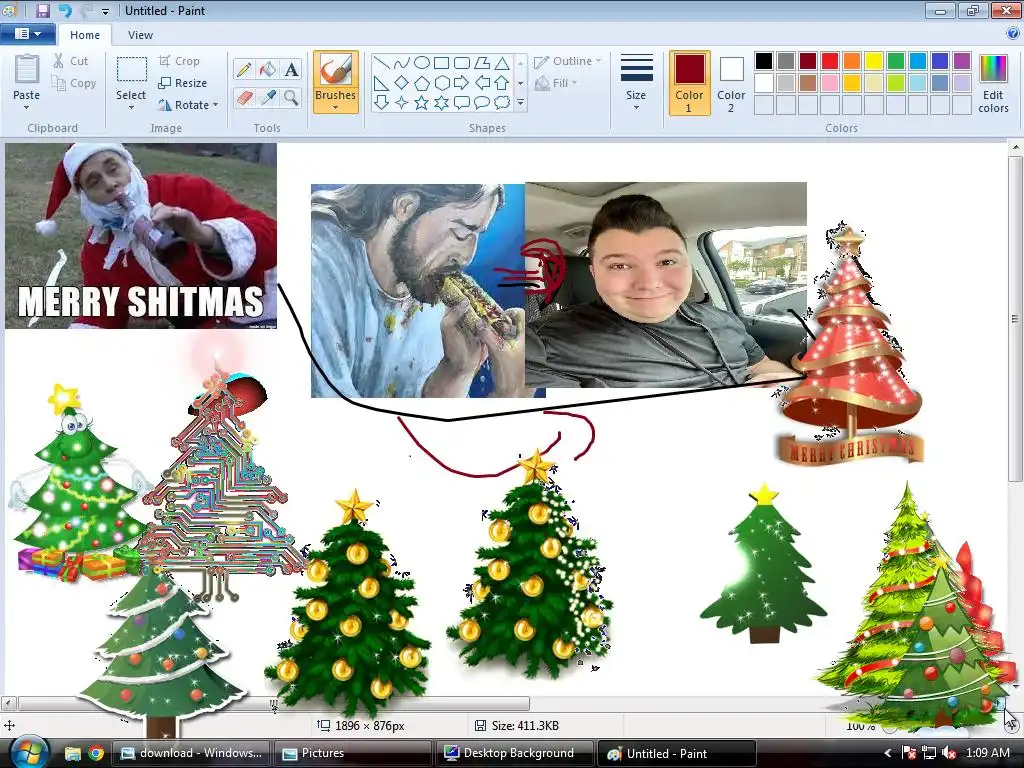Open the Rotate dropdown
Screen dimensions: 1024x768
click(x=188, y=104)
